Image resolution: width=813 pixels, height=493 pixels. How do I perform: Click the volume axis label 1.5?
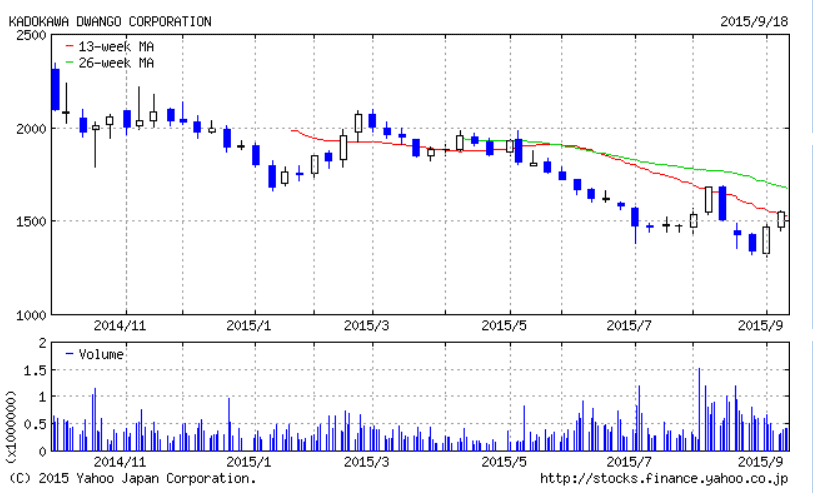click(36, 370)
